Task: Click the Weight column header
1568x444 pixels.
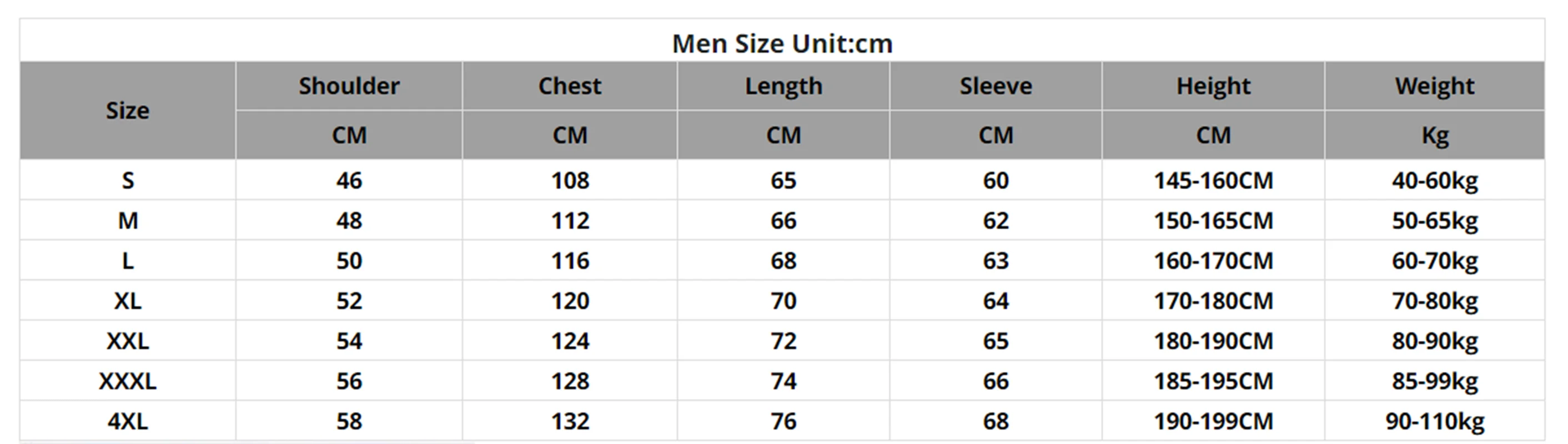Action: pyautogui.click(x=1435, y=86)
